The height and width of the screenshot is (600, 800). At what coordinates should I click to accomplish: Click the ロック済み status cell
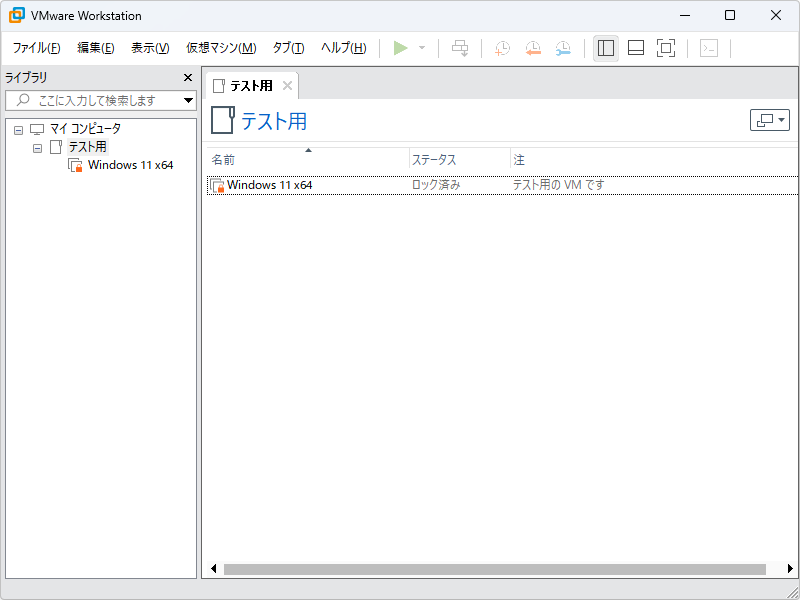[436, 185]
